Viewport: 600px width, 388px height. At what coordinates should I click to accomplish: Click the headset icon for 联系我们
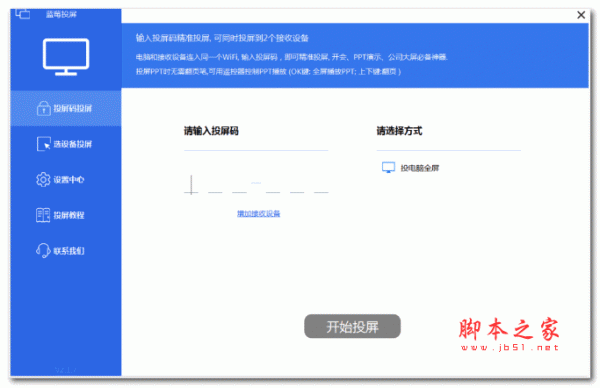43,251
